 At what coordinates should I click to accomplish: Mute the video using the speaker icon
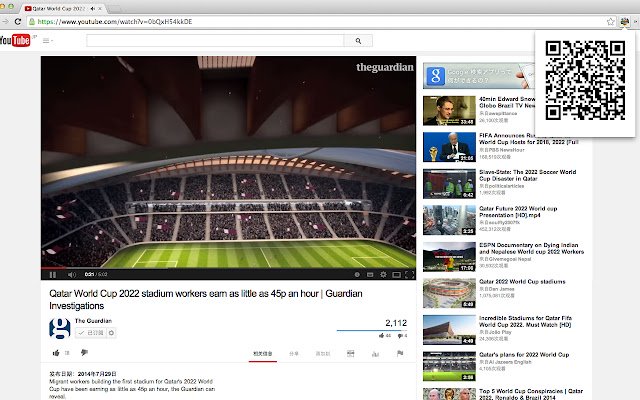72,275
